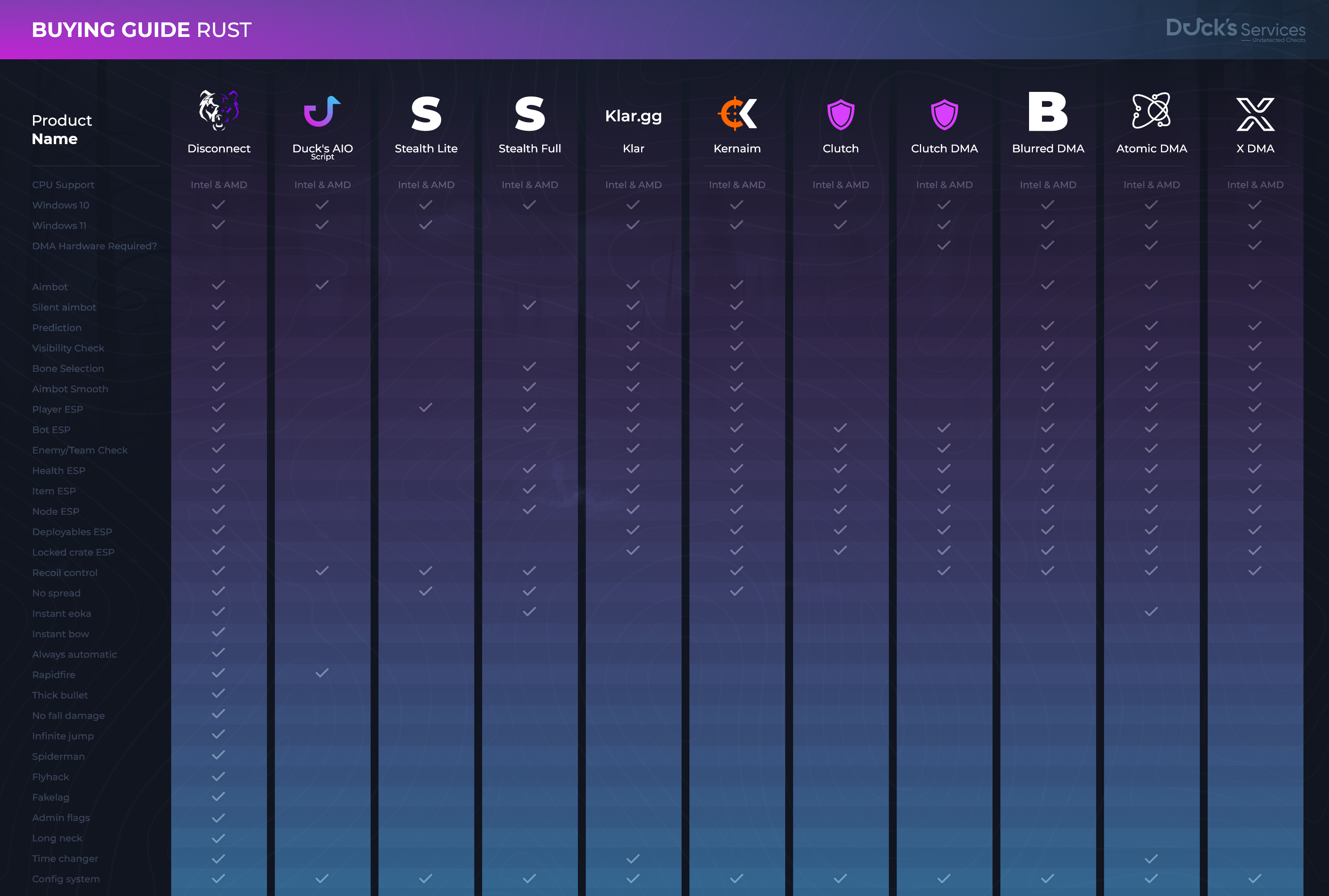The image size is (1329, 896).
Task: Click the Buying Guide Rust header title
Action: [x=141, y=30]
